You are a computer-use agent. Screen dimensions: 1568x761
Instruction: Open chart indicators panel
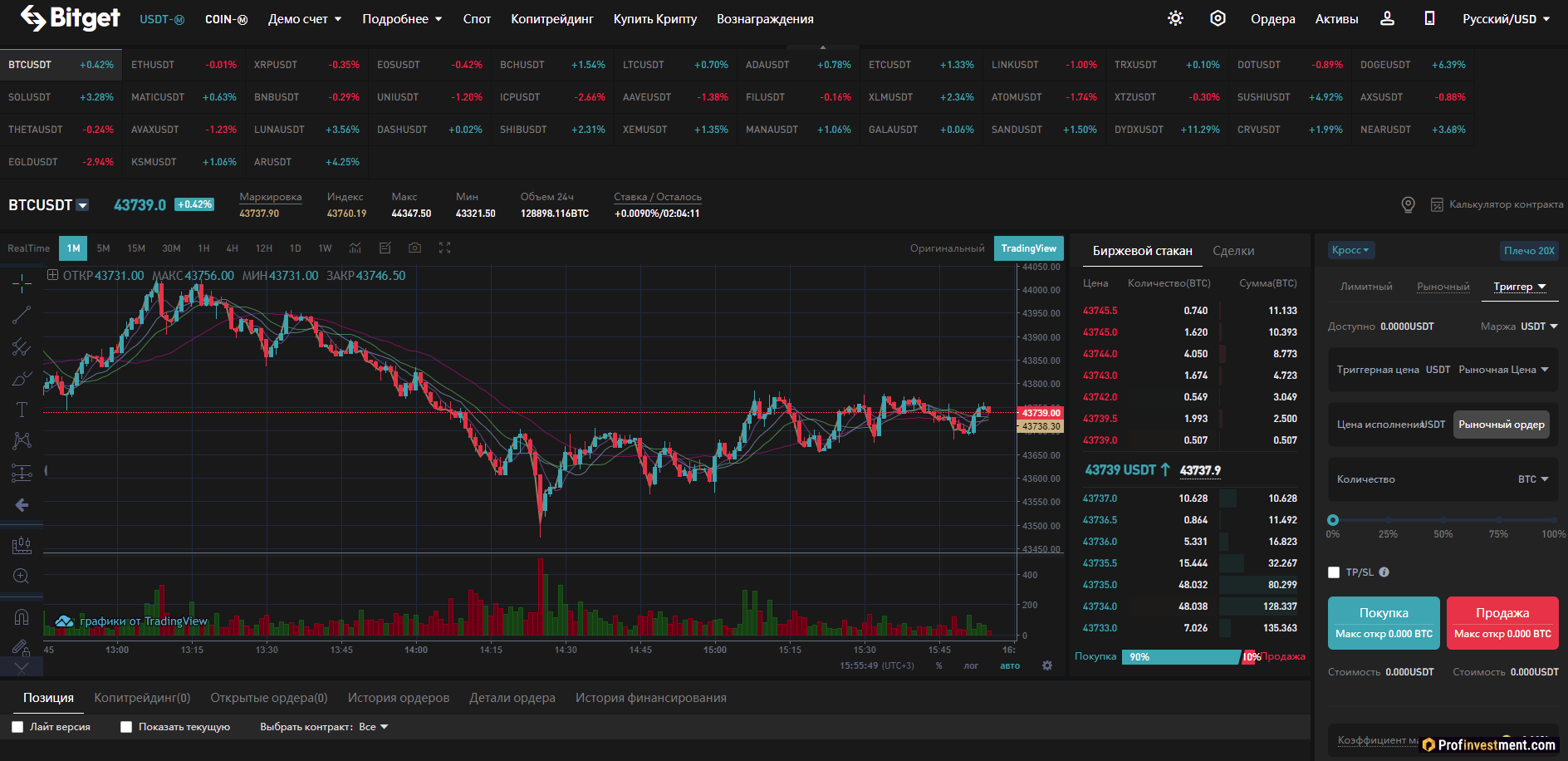click(355, 248)
